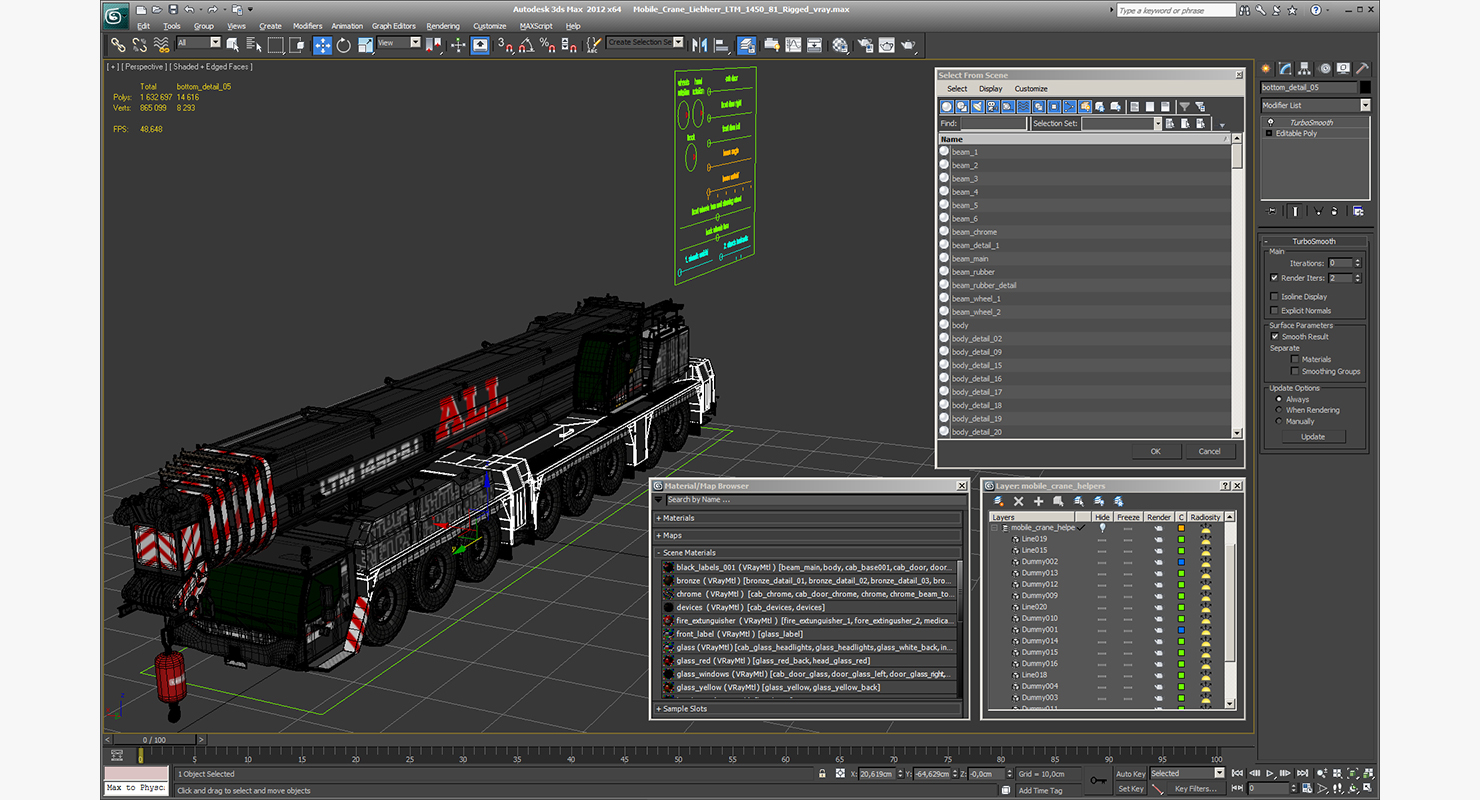1480x800 pixels.
Task: Open the Modifier List dropdown
Action: [1365, 105]
